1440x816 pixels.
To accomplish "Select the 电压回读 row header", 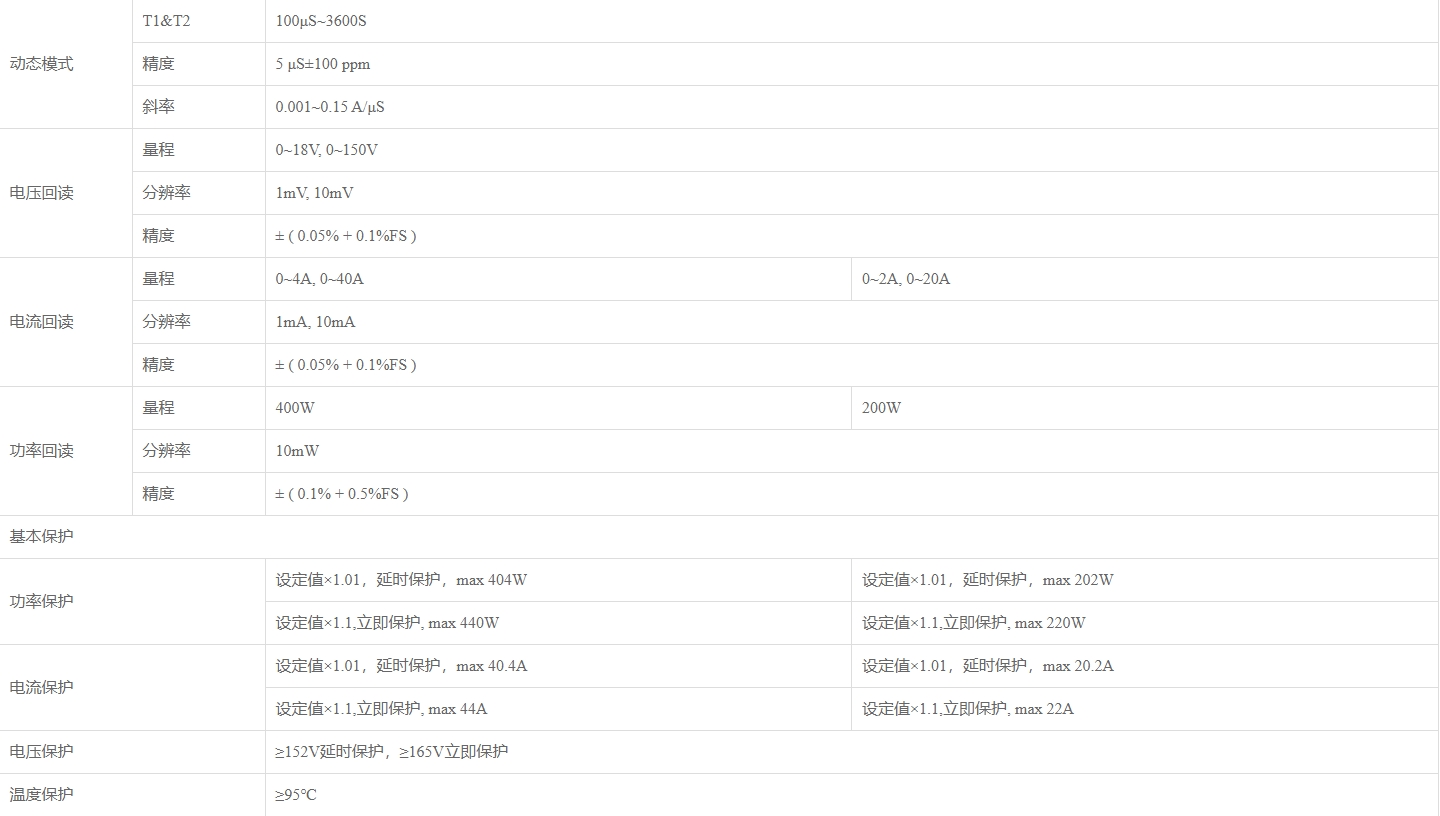I will (66, 193).
